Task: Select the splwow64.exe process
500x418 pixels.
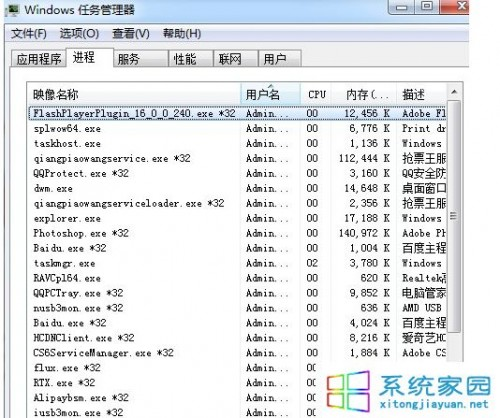Action: (238, 128)
